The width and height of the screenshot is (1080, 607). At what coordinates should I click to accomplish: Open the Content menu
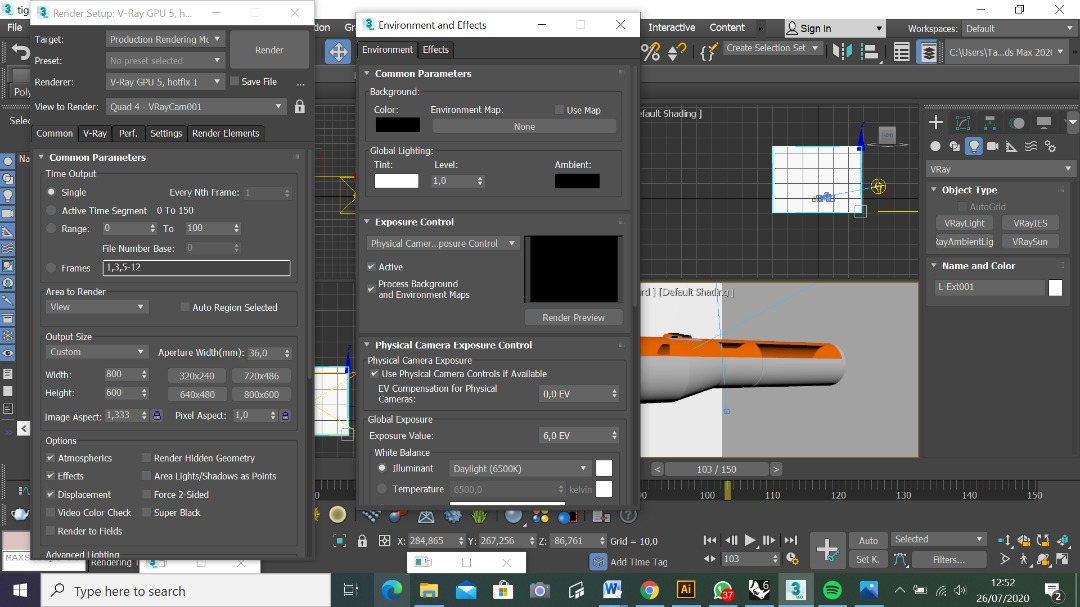click(x=727, y=28)
